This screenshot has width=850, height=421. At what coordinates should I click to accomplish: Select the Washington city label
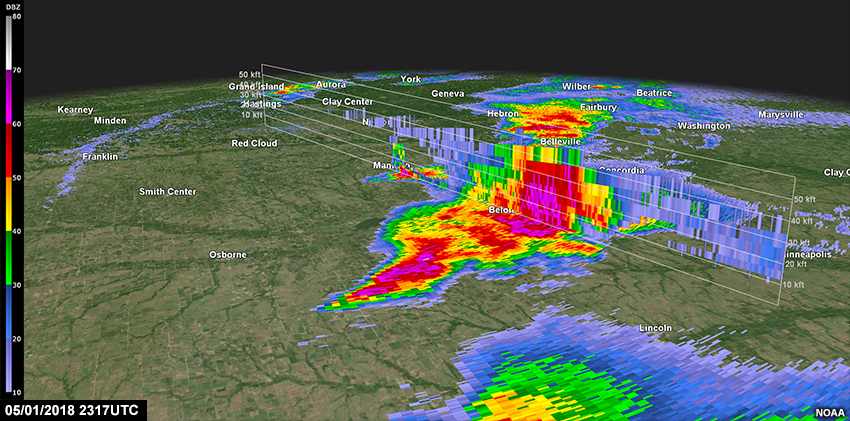[704, 126]
